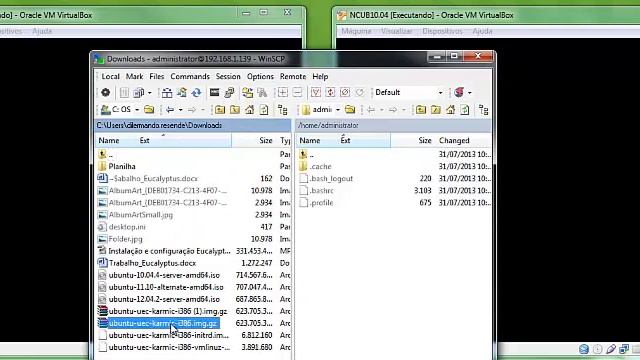Screen dimensions: 640x360
Task: Select the Planilha folder
Action: (x=122, y=167)
